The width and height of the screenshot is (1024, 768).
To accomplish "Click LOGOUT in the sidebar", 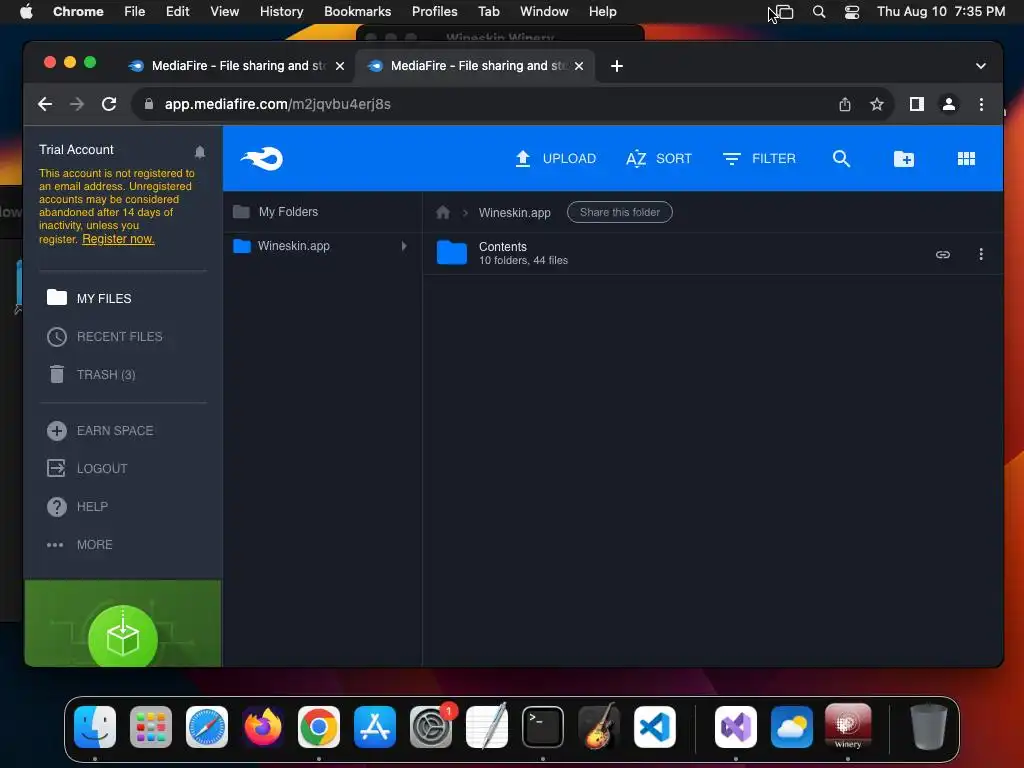I will point(88,468).
